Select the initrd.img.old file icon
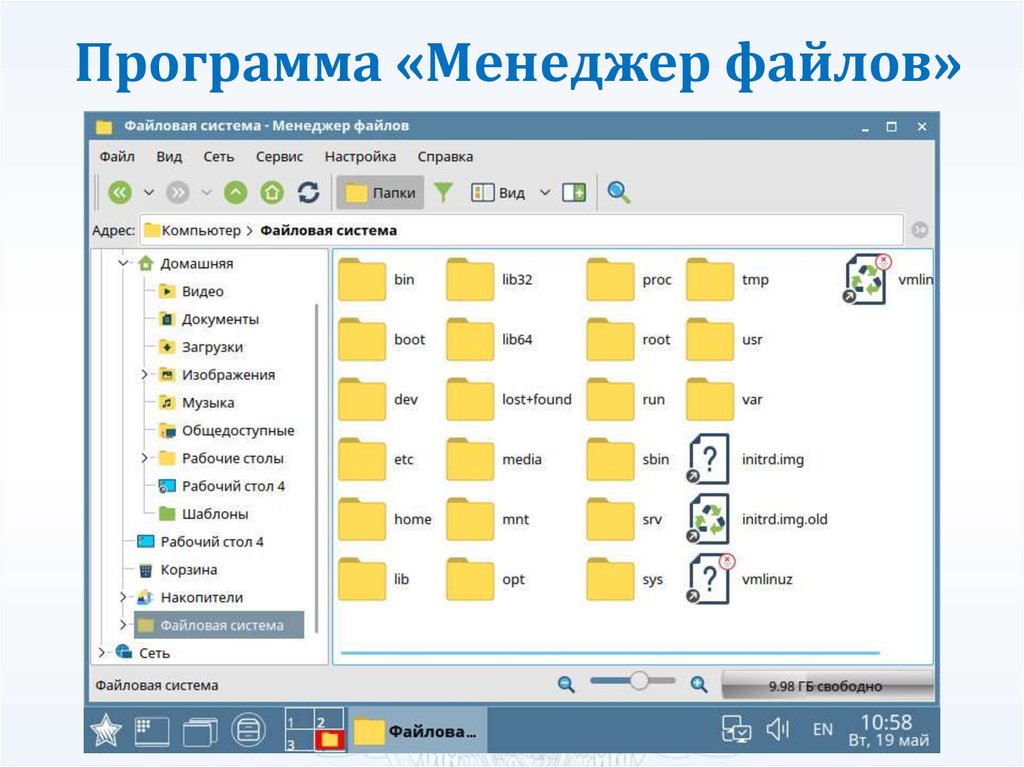1024x767 pixels. tap(709, 519)
